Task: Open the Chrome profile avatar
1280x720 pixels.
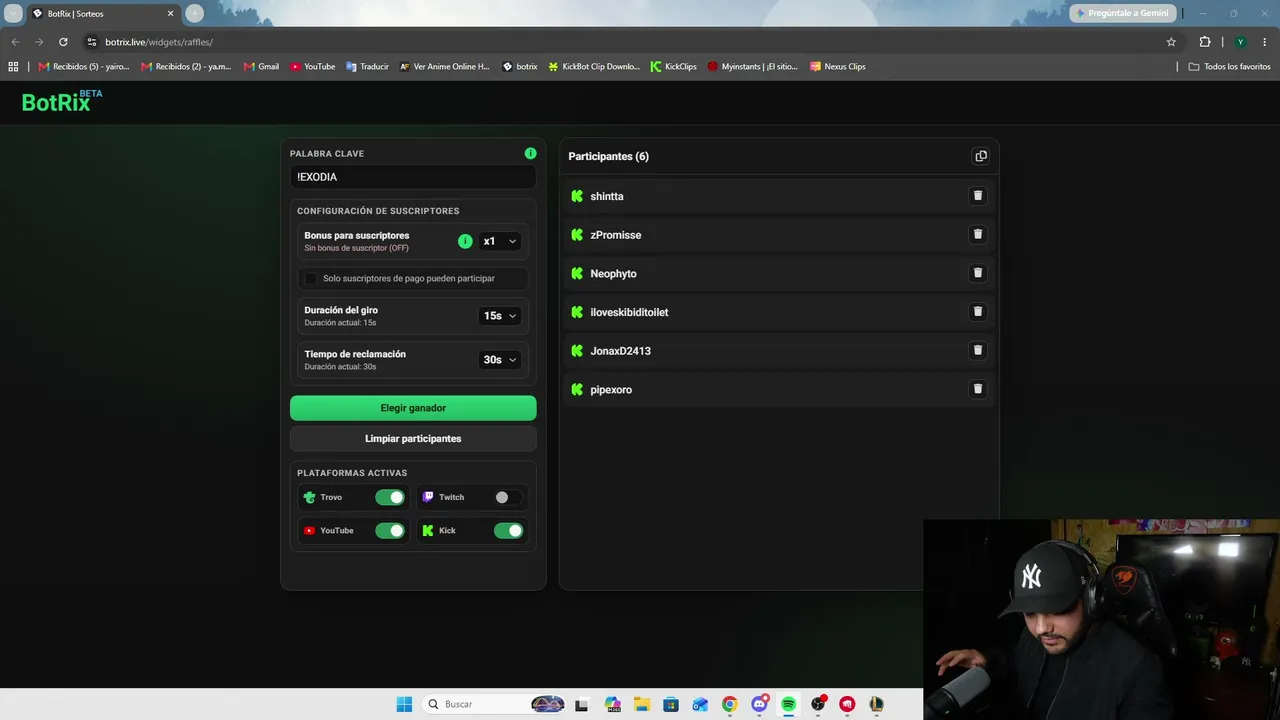Action: (1240, 42)
